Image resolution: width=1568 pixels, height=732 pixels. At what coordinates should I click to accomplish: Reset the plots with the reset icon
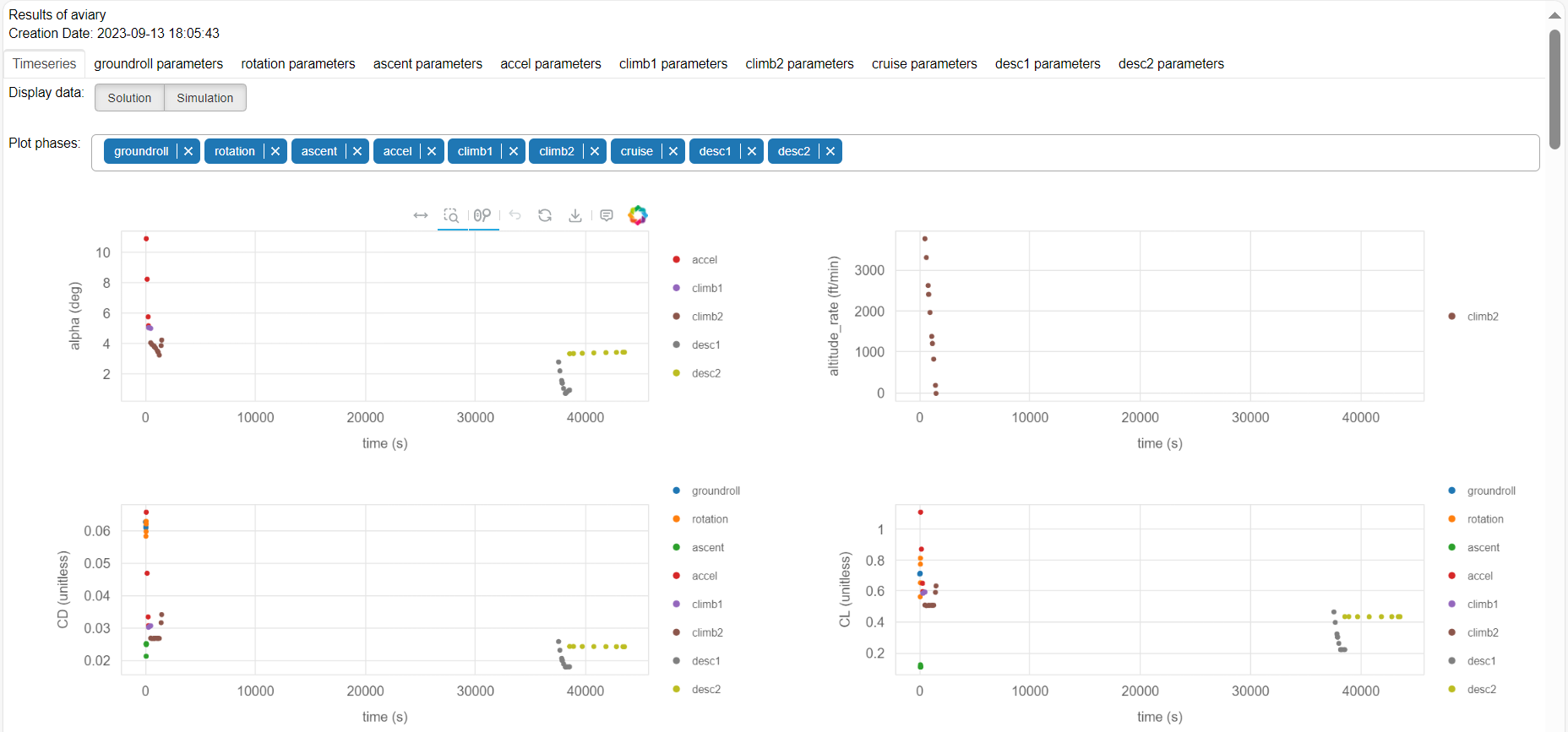coord(545,215)
